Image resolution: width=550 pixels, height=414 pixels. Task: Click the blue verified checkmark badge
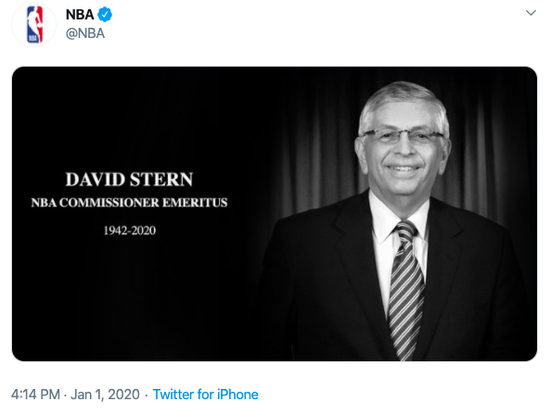point(105,14)
